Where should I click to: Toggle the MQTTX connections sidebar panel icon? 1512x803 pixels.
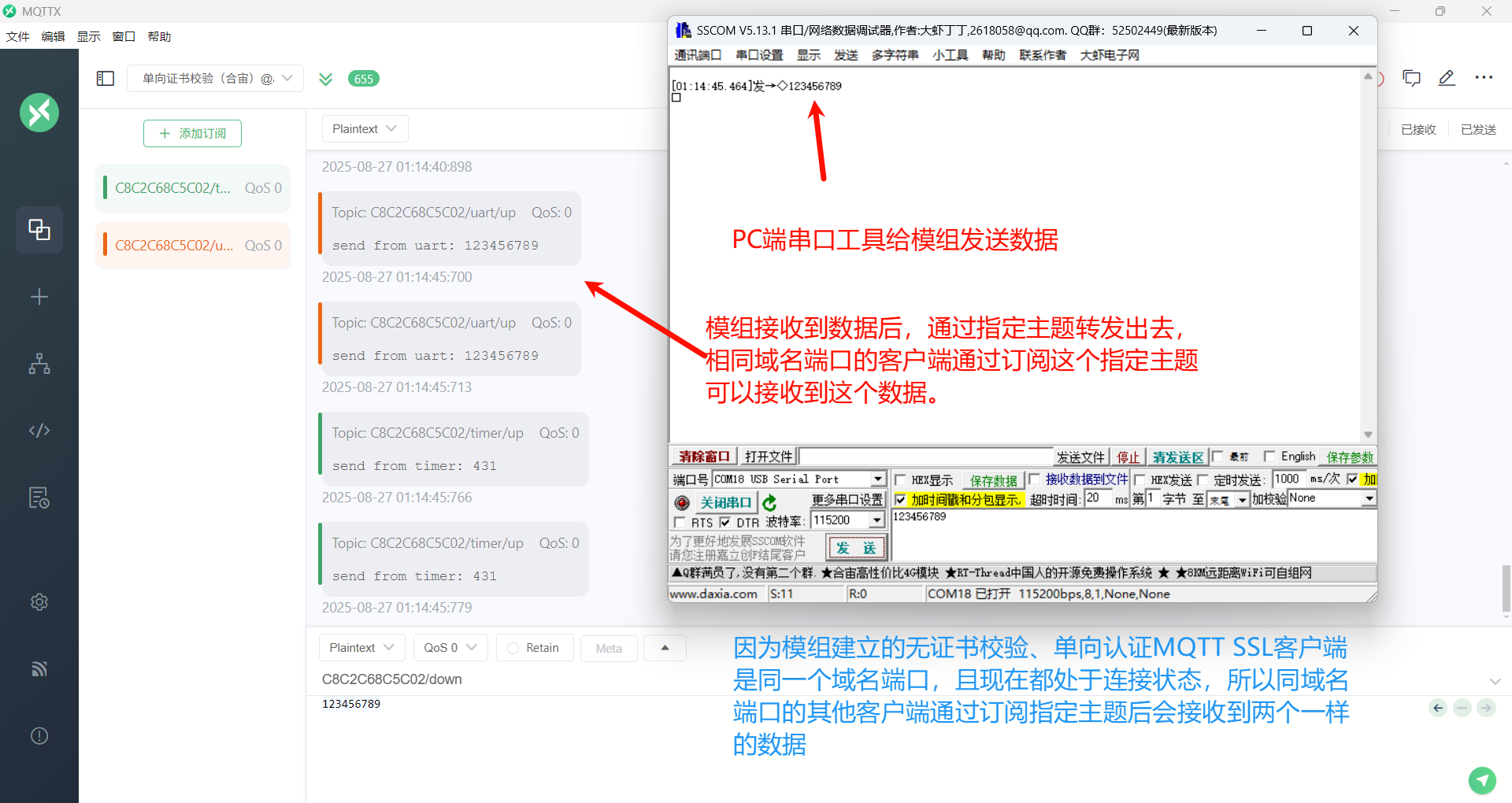[106, 79]
